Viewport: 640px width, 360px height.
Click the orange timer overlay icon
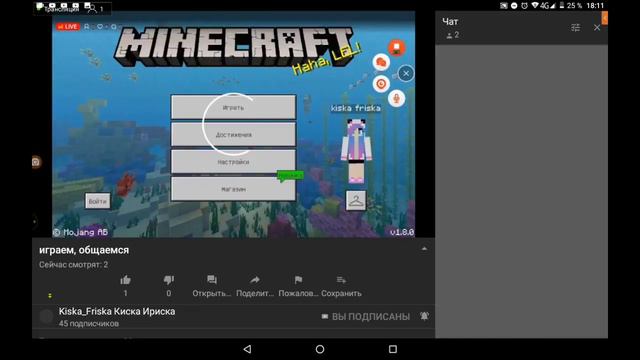click(381, 84)
